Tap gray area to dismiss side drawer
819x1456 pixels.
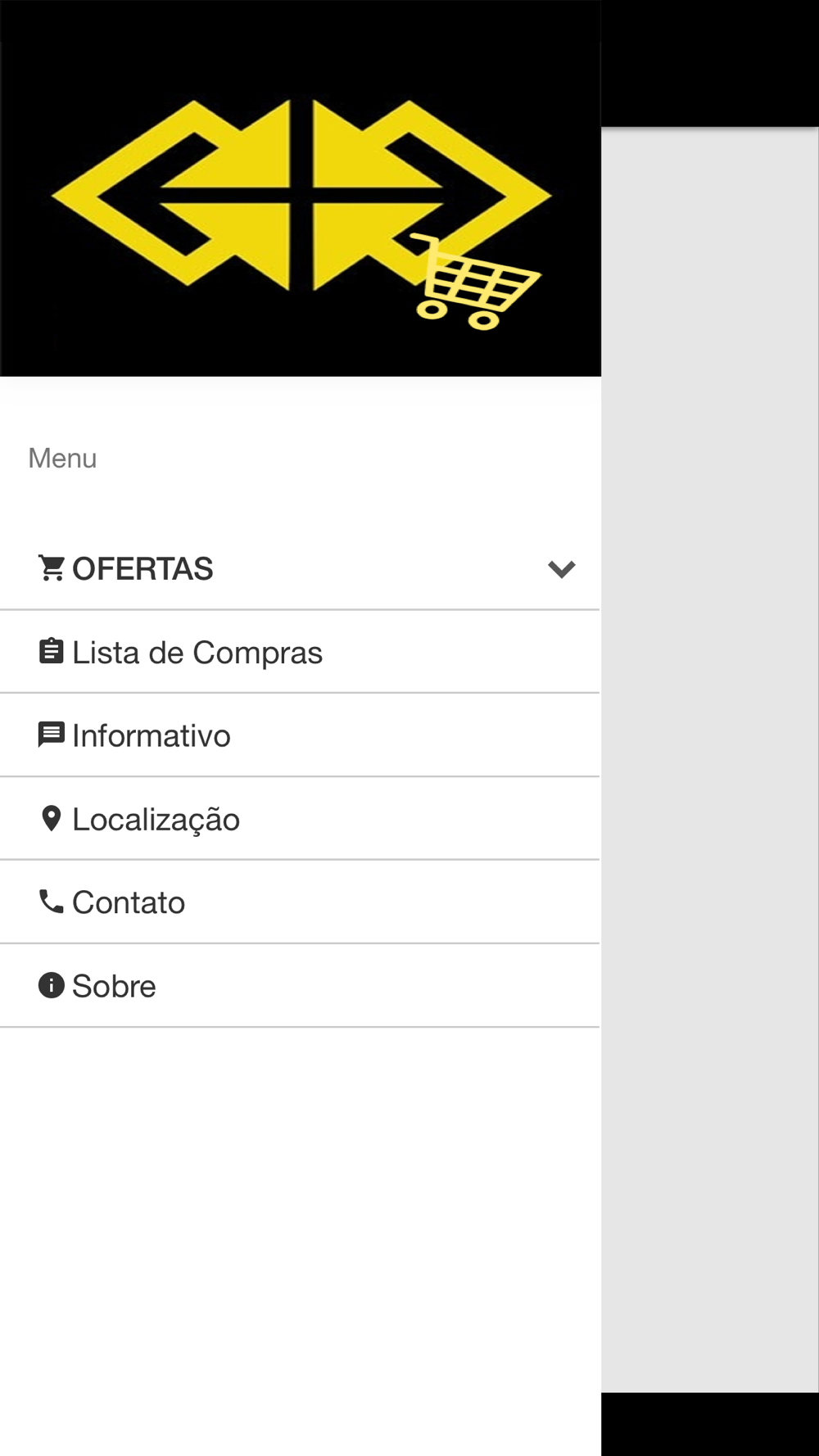pyautogui.click(x=710, y=760)
